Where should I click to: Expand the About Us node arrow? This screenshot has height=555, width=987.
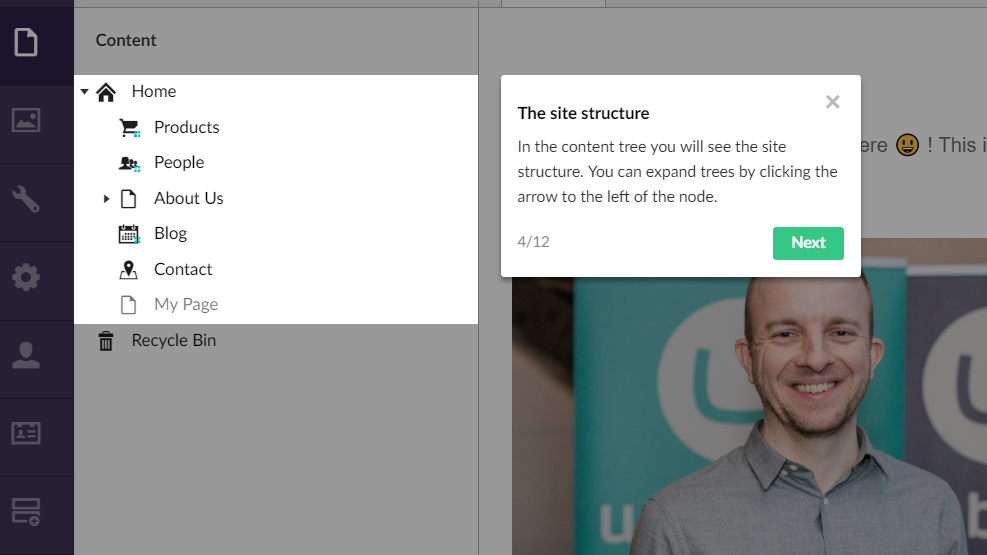point(107,199)
